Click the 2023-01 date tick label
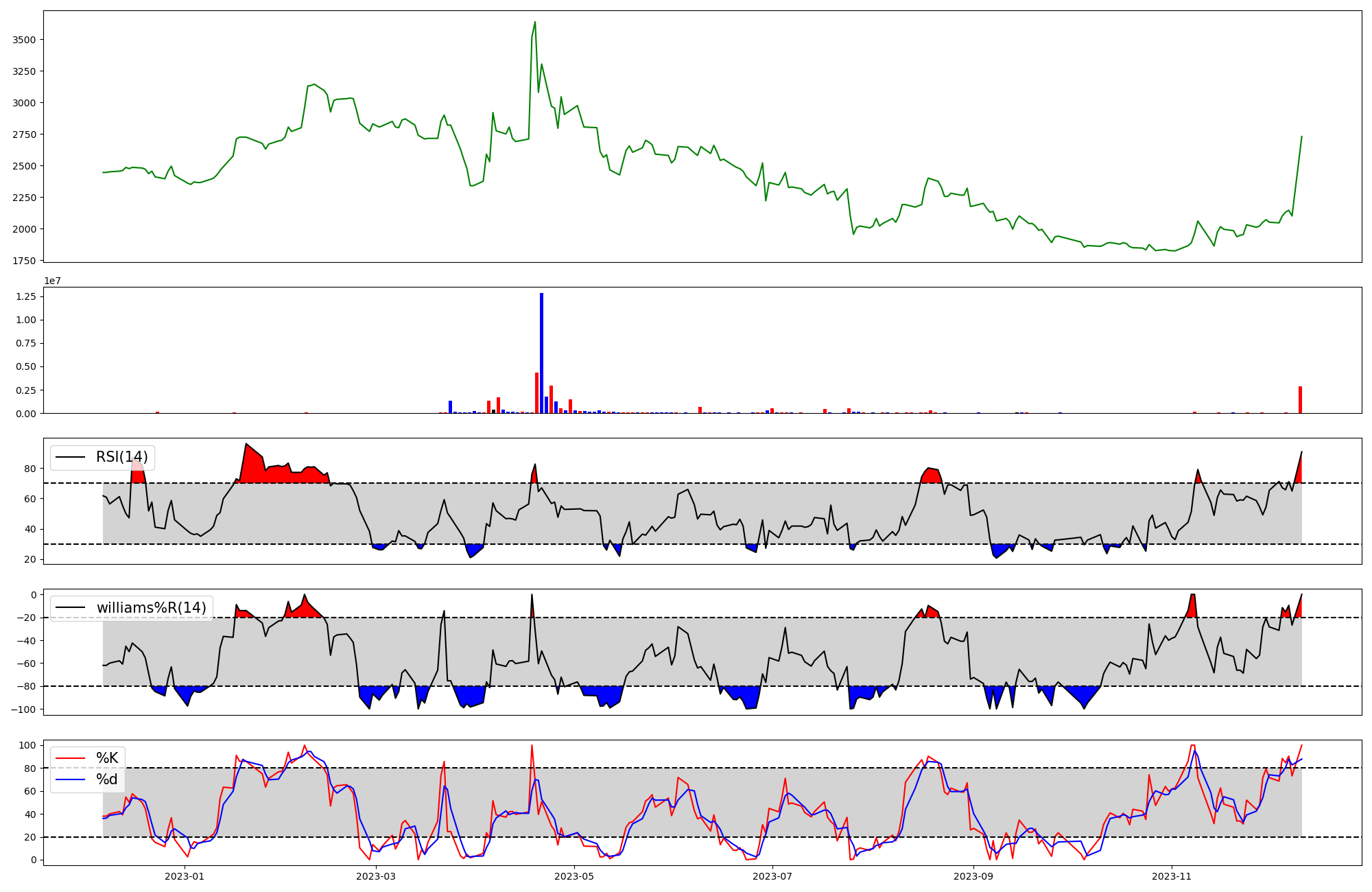Screen dimensions: 1372x892 185,876
